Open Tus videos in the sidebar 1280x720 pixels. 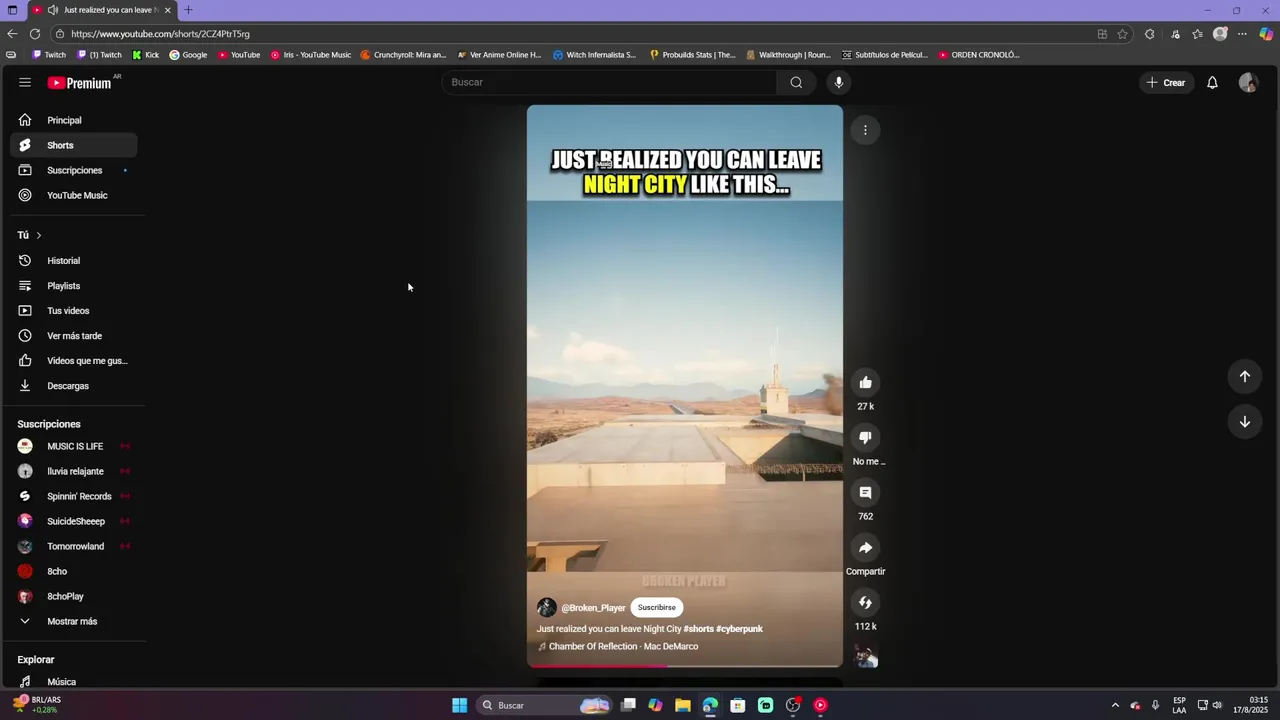coord(73,311)
